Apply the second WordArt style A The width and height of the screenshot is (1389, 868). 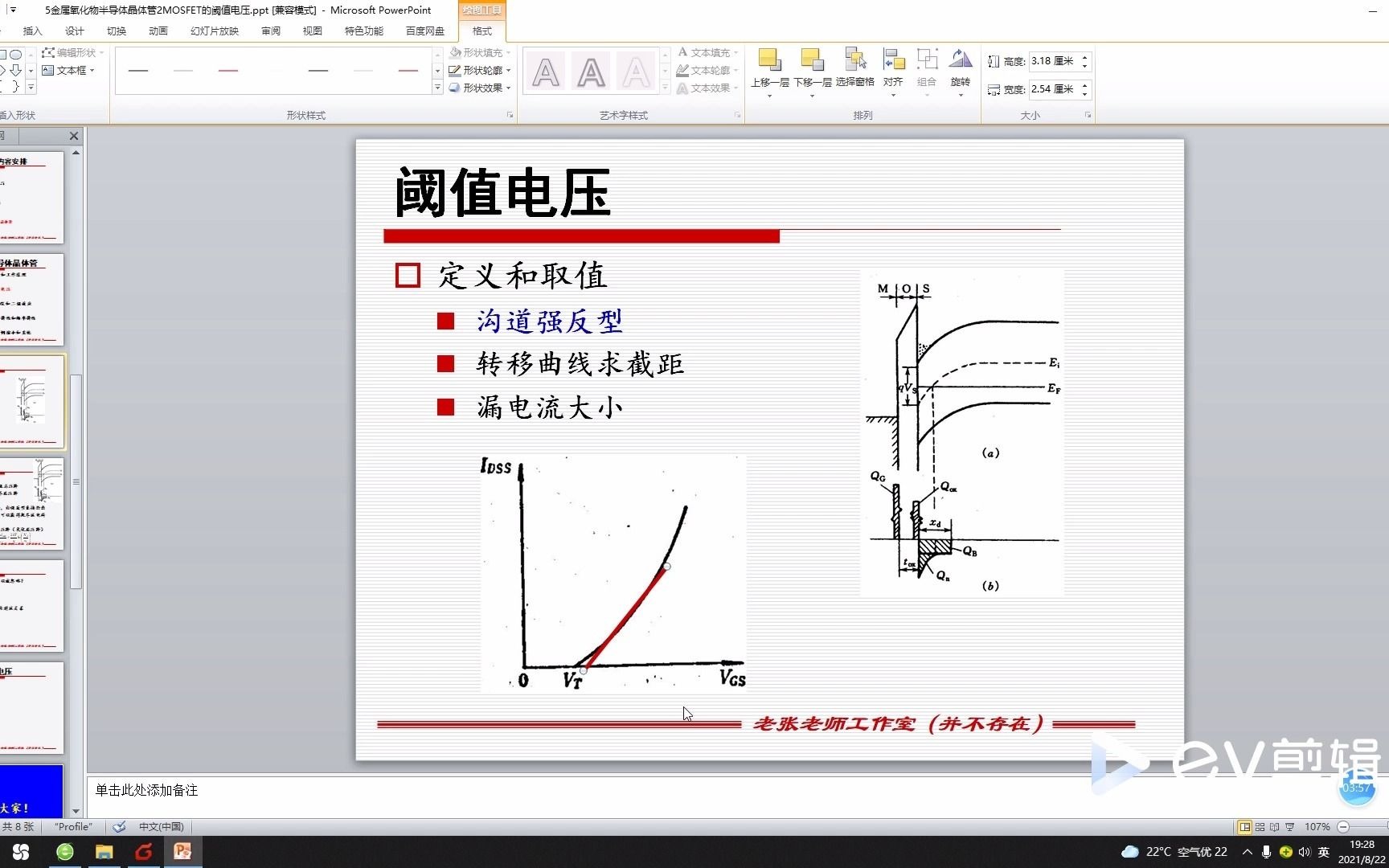(591, 72)
